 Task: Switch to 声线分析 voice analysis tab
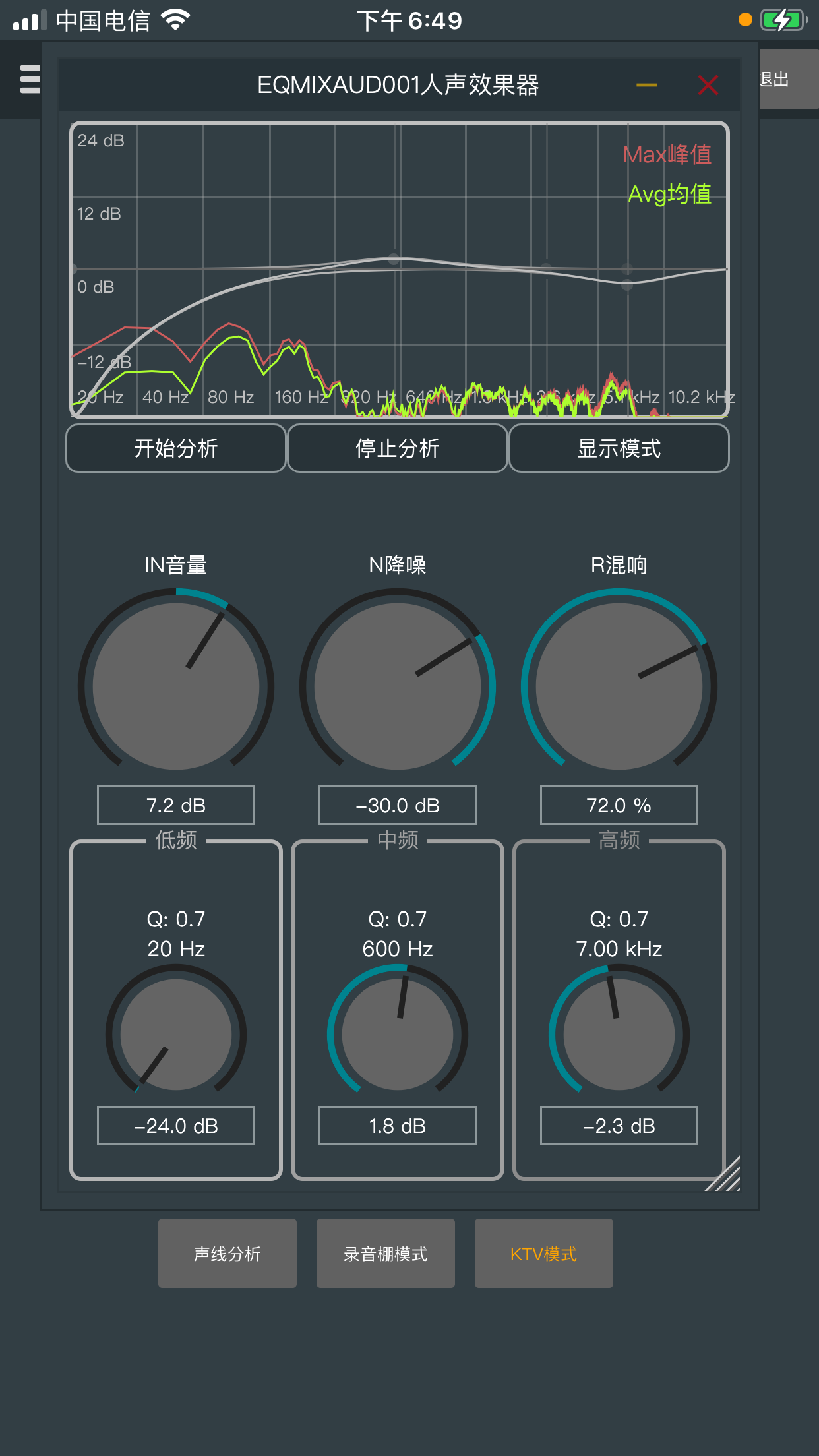click(x=228, y=1254)
